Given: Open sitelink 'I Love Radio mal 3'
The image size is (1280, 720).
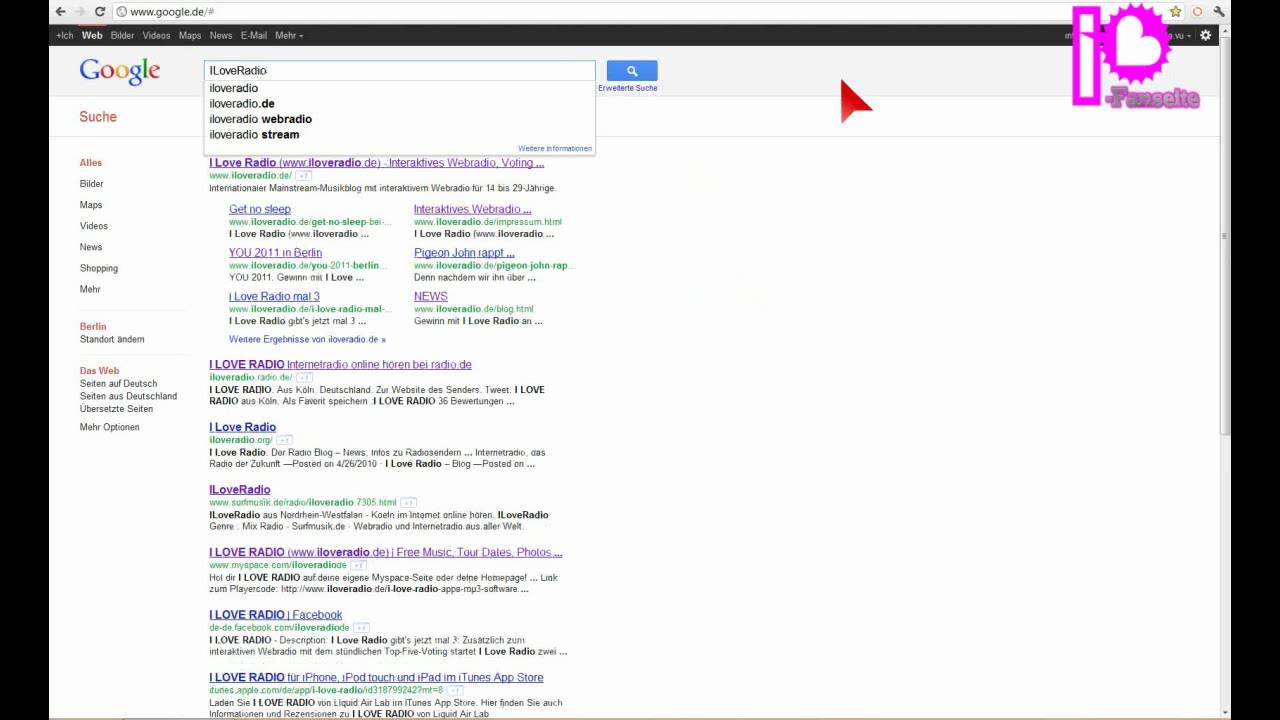Looking at the screenshot, I should click(274, 296).
